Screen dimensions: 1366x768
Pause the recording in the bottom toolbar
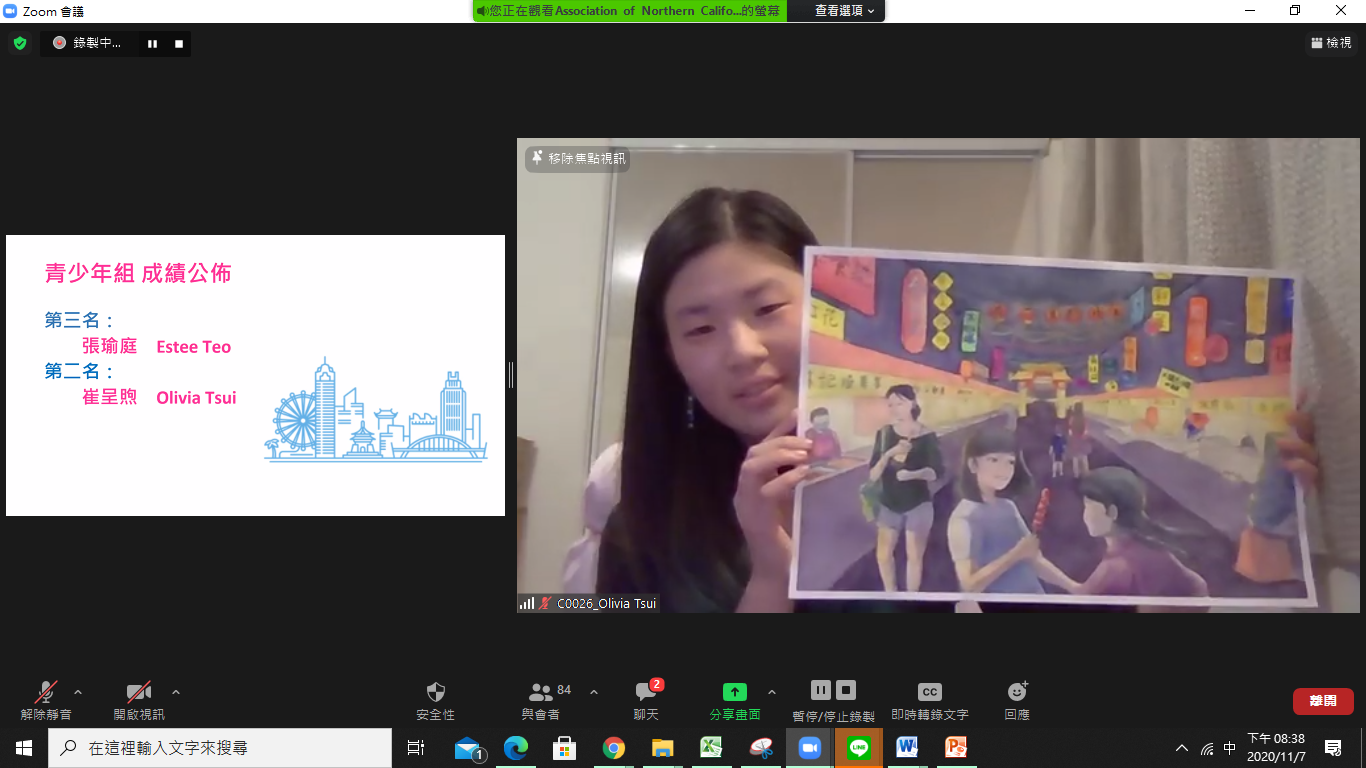pyautogui.click(x=820, y=690)
